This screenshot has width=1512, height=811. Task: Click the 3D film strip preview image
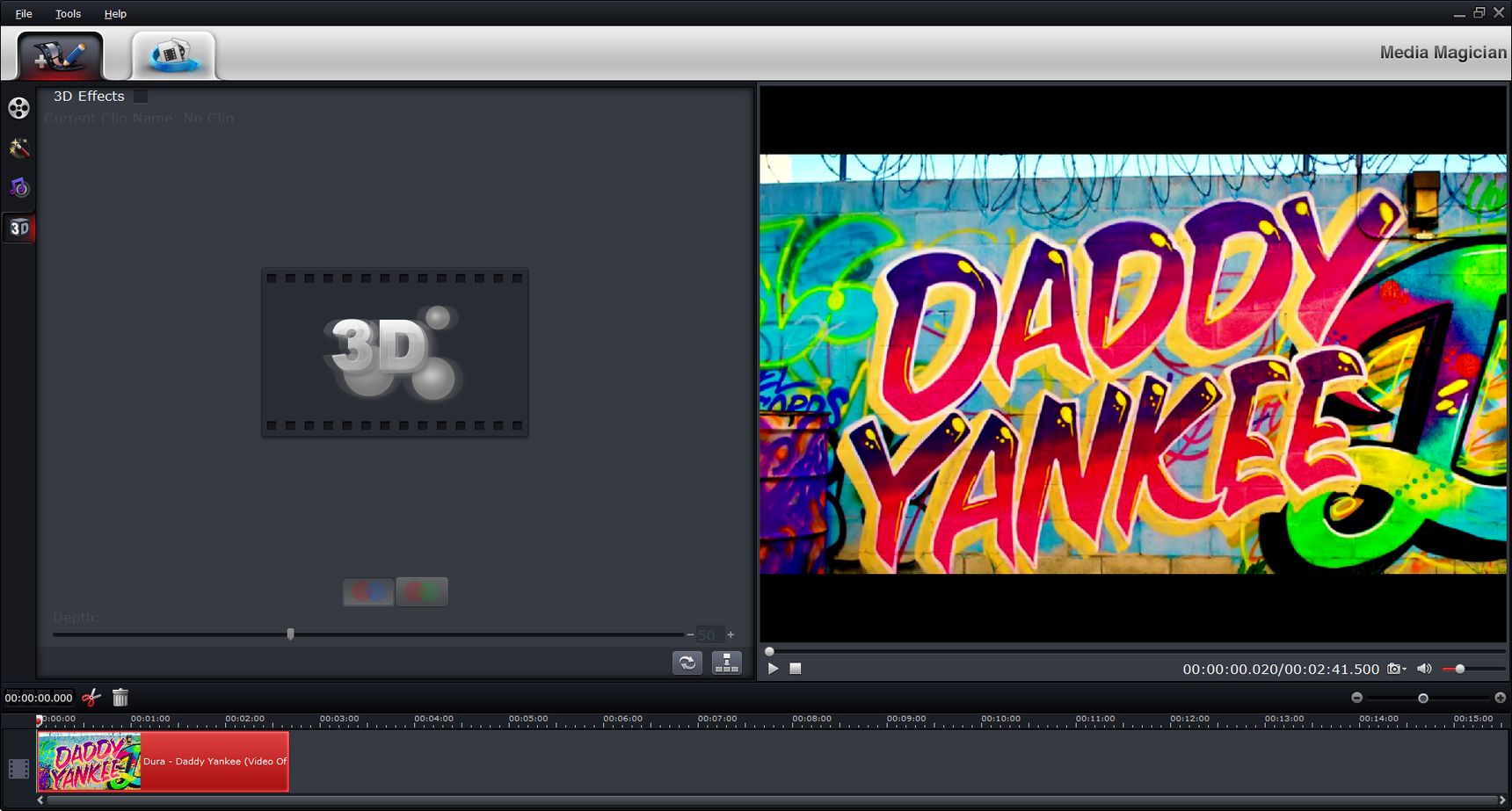point(395,352)
